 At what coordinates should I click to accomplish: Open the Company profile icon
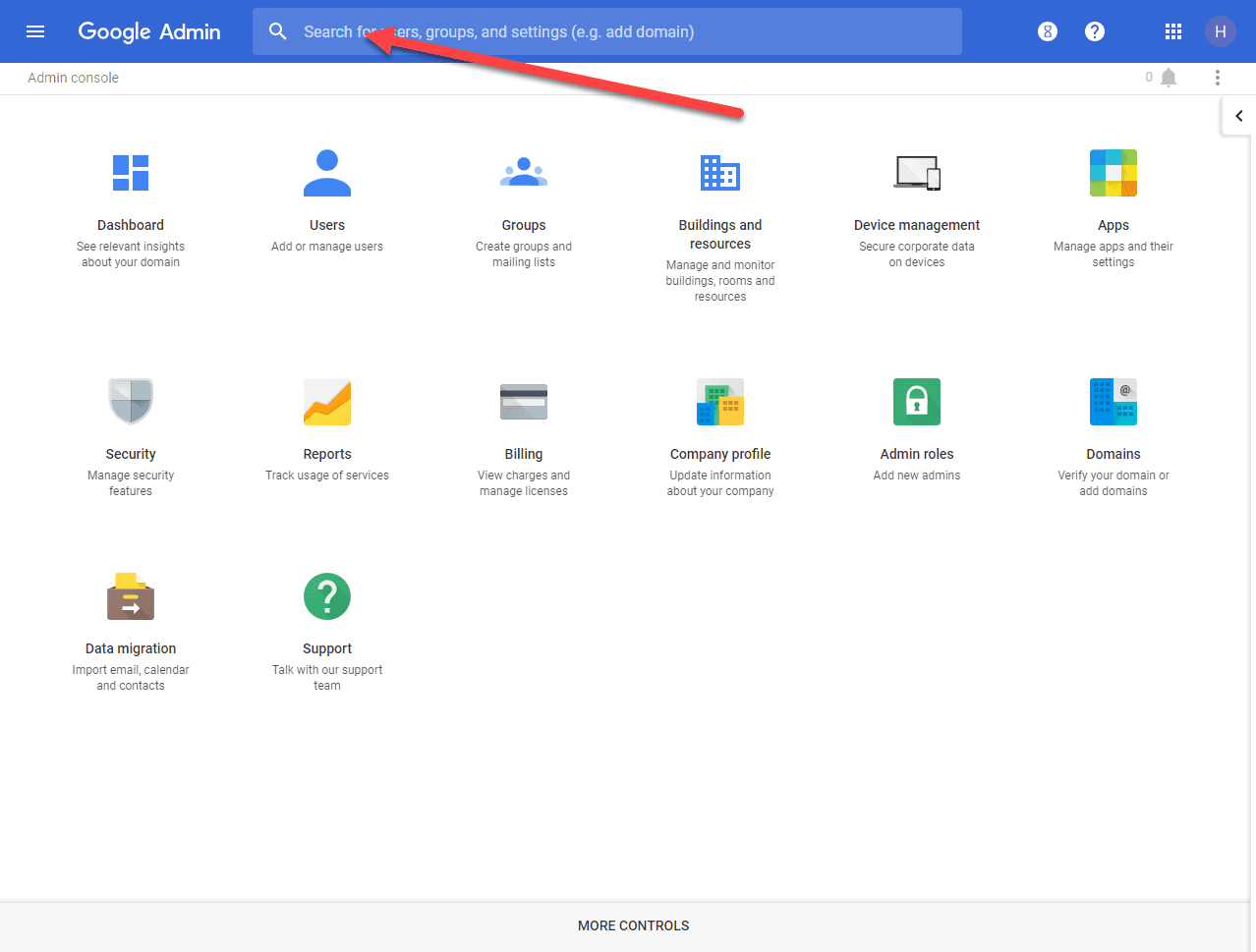coord(720,401)
